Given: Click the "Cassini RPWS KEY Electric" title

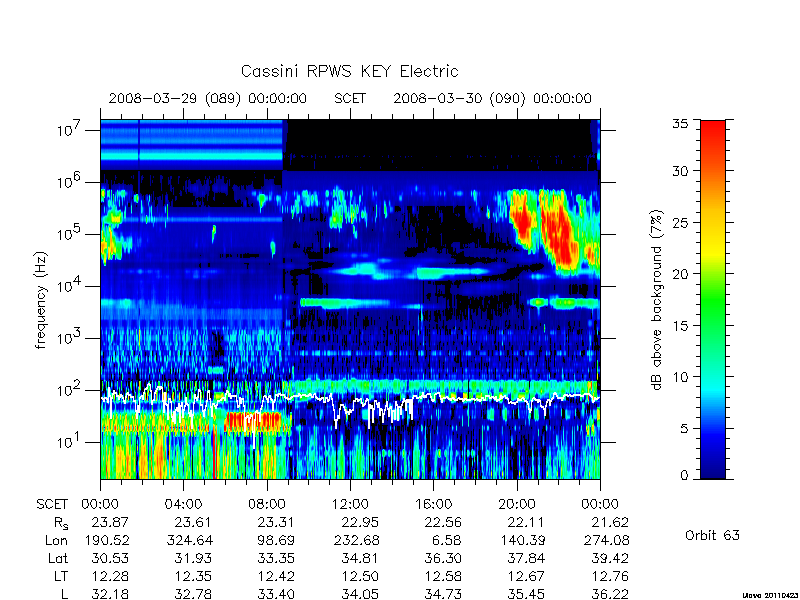Looking at the screenshot, I should [x=349, y=71].
